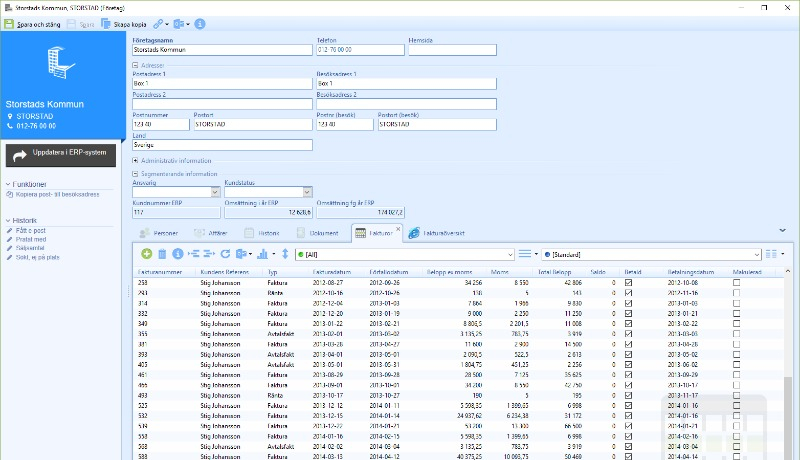Sort by Total Belopp column header
This screenshot has height=460, width=800.
pyautogui.click(x=554, y=272)
